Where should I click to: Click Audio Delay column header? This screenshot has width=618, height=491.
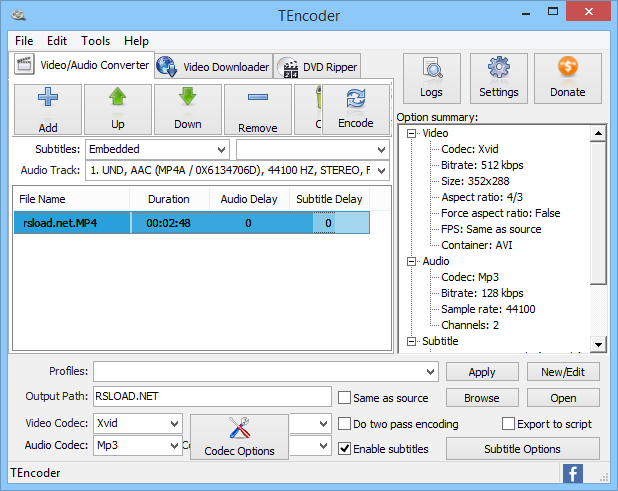(249, 199)
